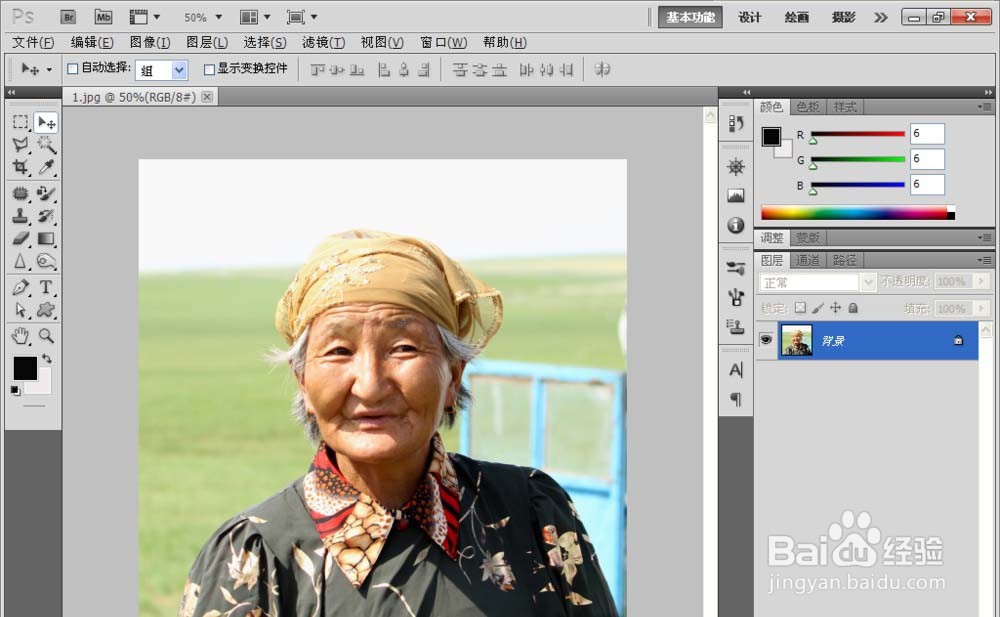The width and height of the screenshot is (1000, 617).
Task: Select the Blur tool
Action: 20,262
